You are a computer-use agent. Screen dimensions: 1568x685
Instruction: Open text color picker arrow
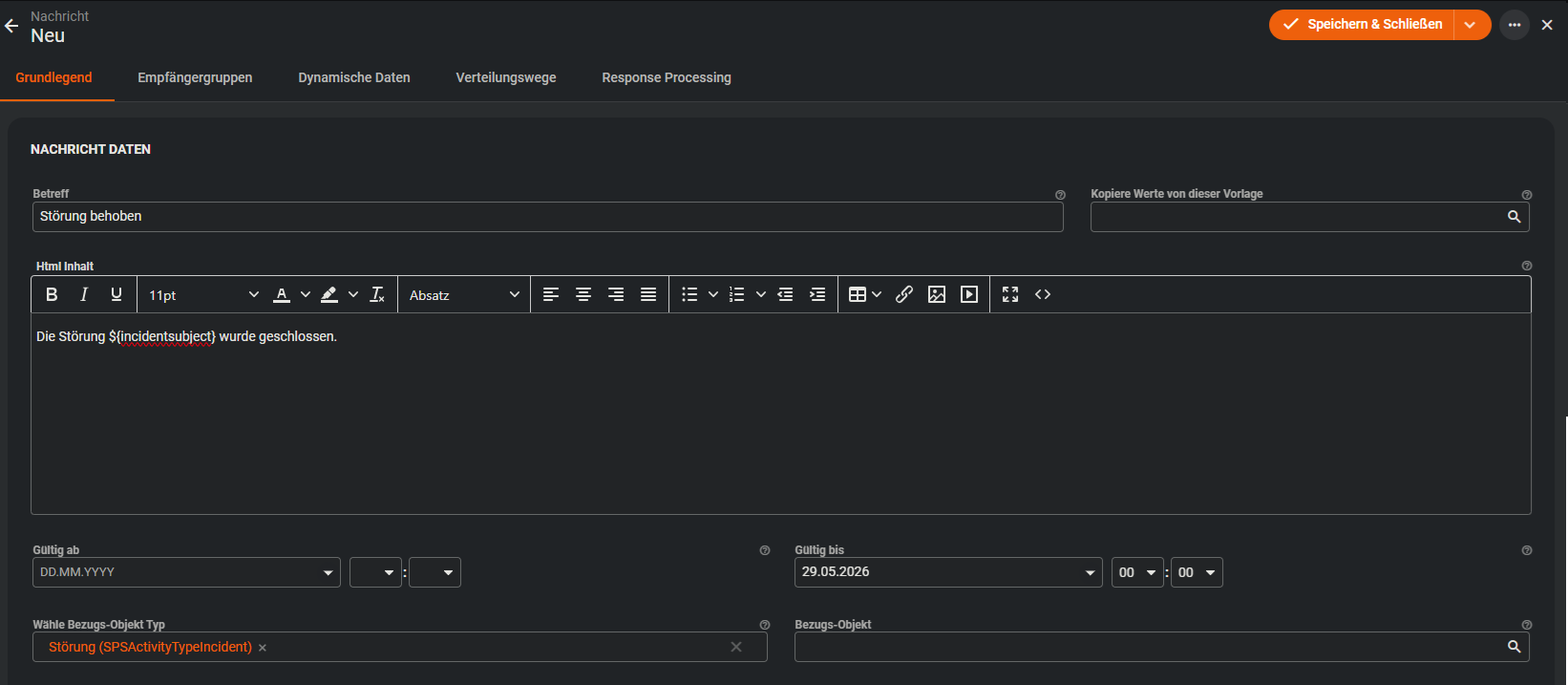[x=306, y=294]
